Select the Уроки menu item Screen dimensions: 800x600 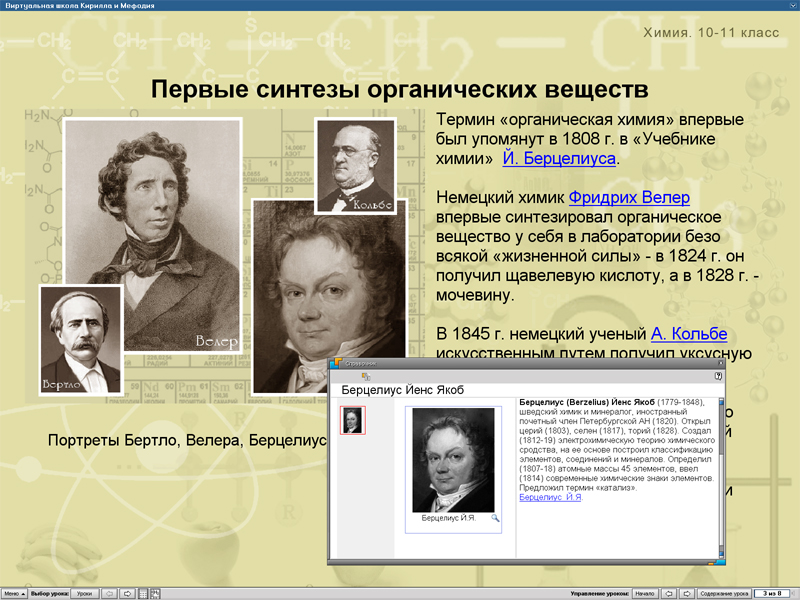84,592
